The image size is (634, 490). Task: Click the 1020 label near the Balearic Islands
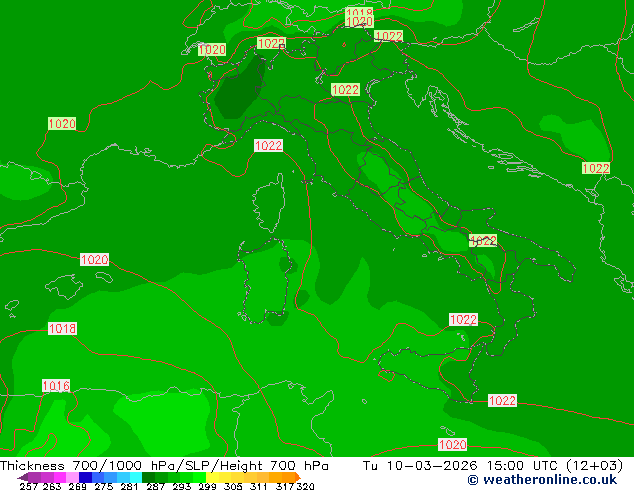(94, 260)
